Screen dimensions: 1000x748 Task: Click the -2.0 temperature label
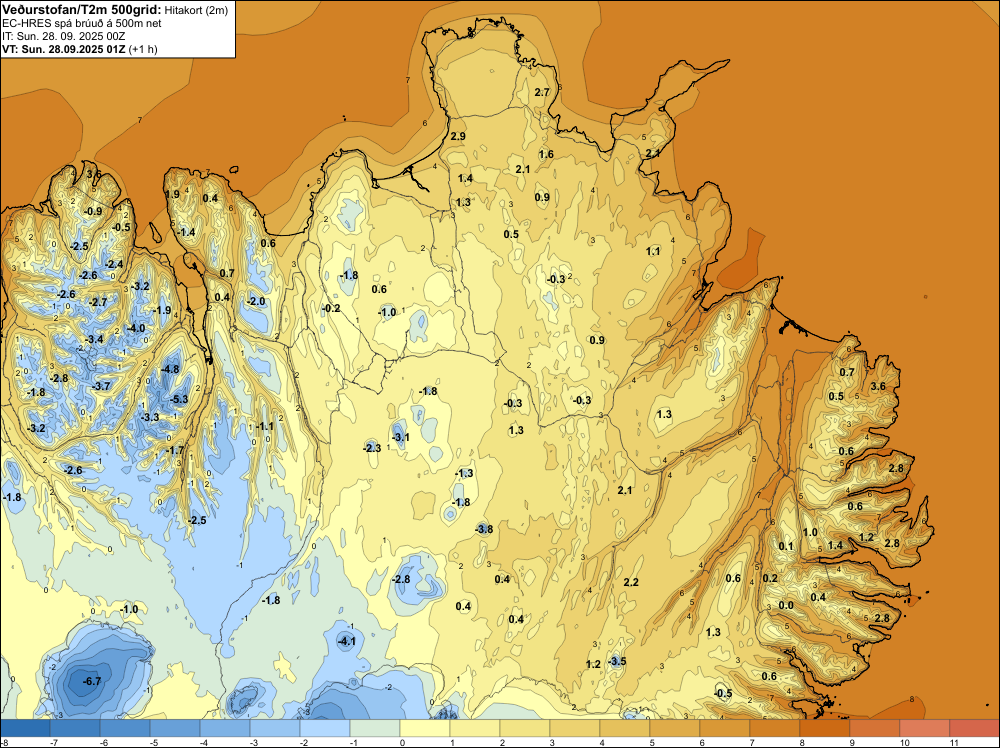pos(256,301)
